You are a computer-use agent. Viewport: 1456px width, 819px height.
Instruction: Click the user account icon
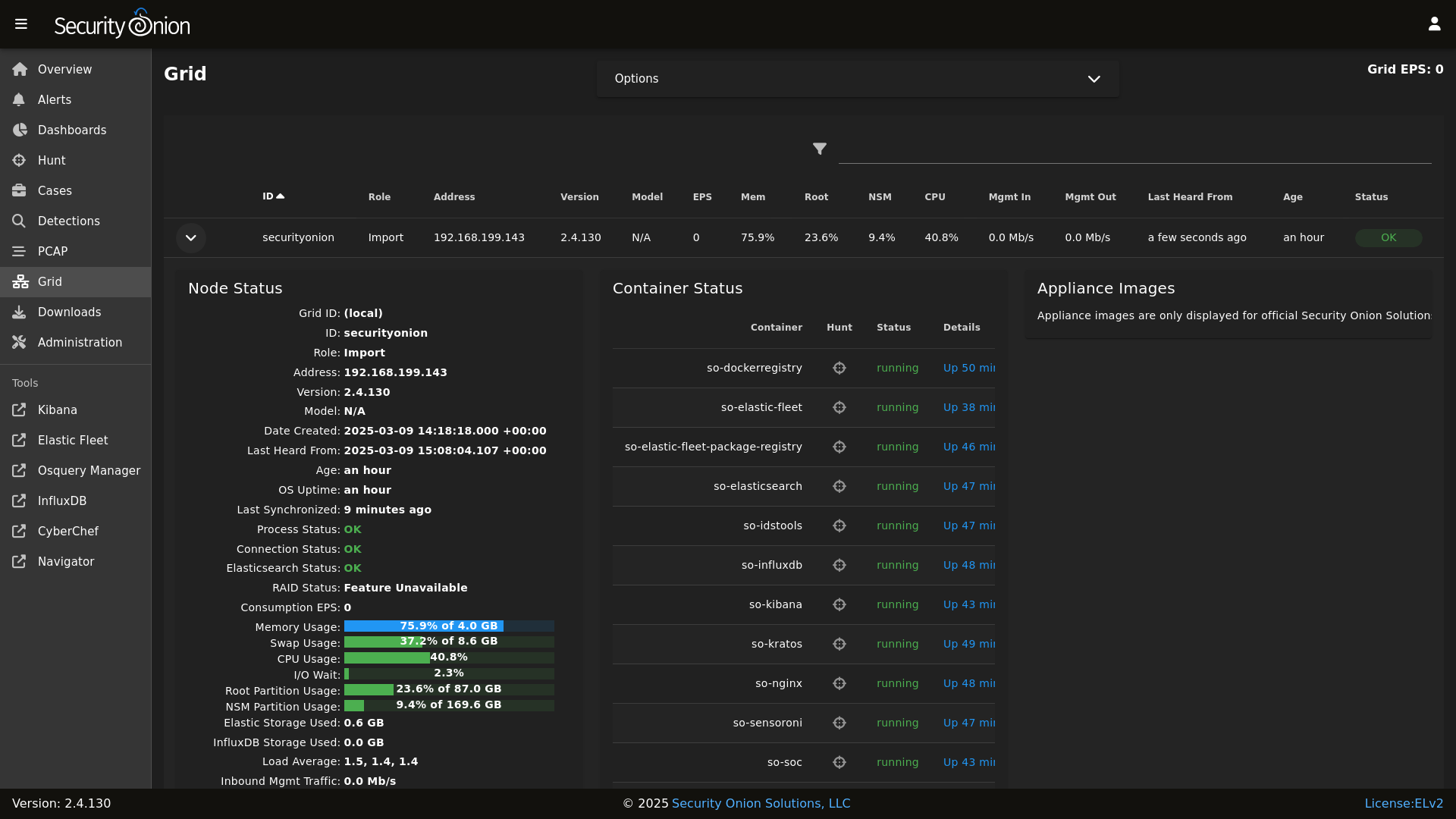[x=1434, y=24]
